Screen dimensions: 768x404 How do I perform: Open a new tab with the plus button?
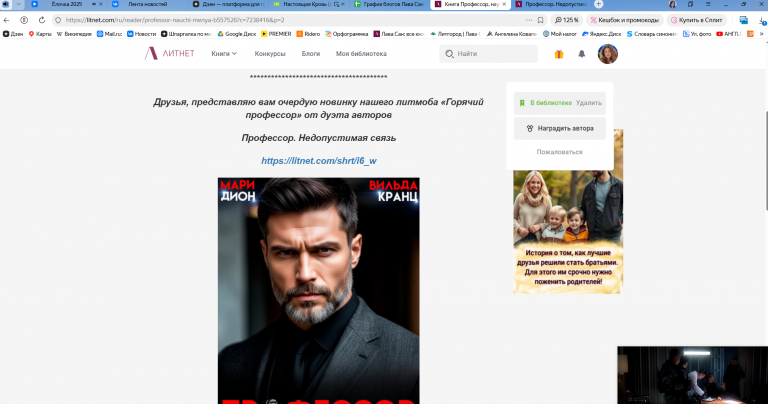pyautogui.click(x=599, y=4)
